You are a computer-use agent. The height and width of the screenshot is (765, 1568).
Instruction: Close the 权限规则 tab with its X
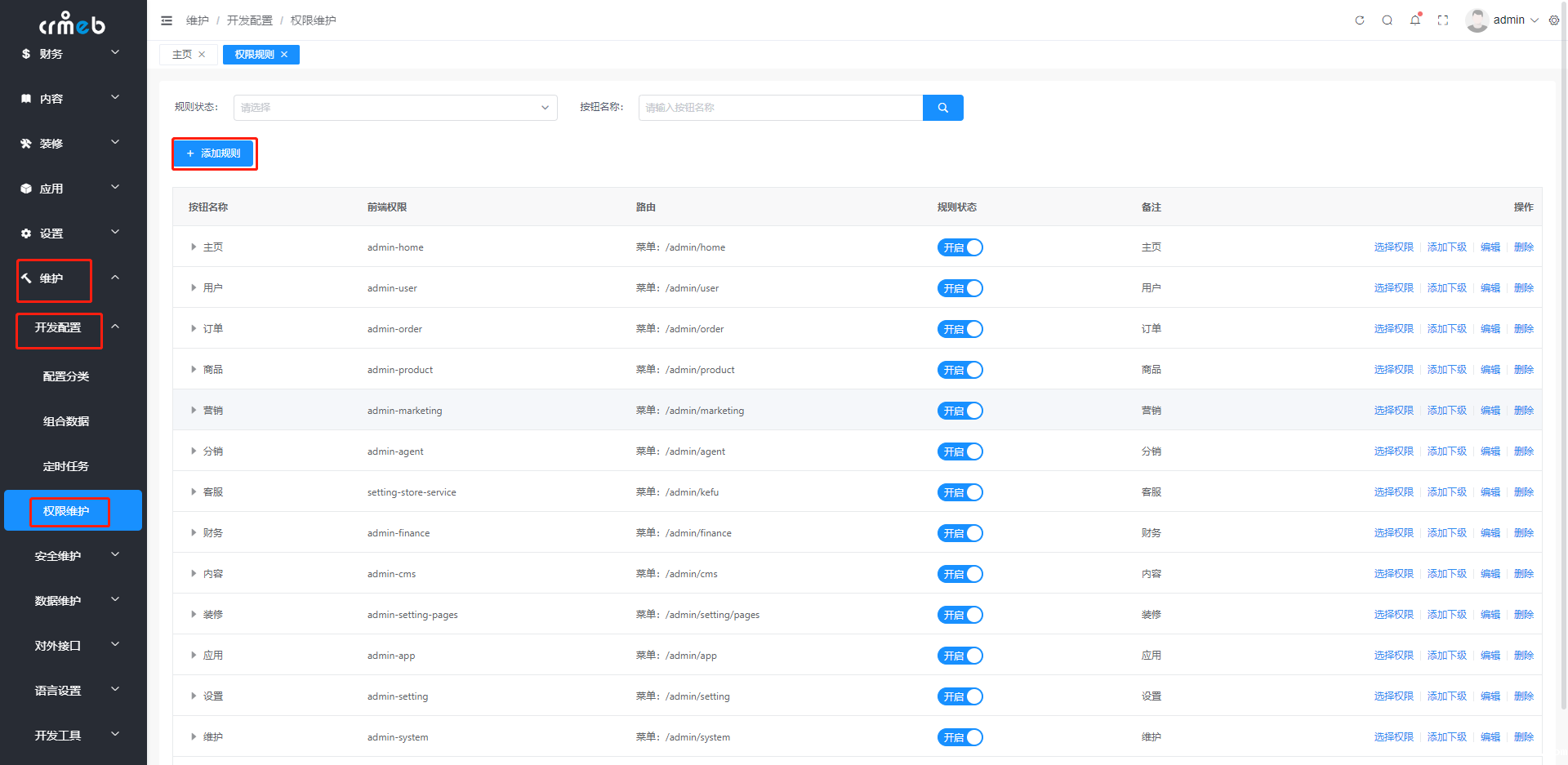[284, 55]
